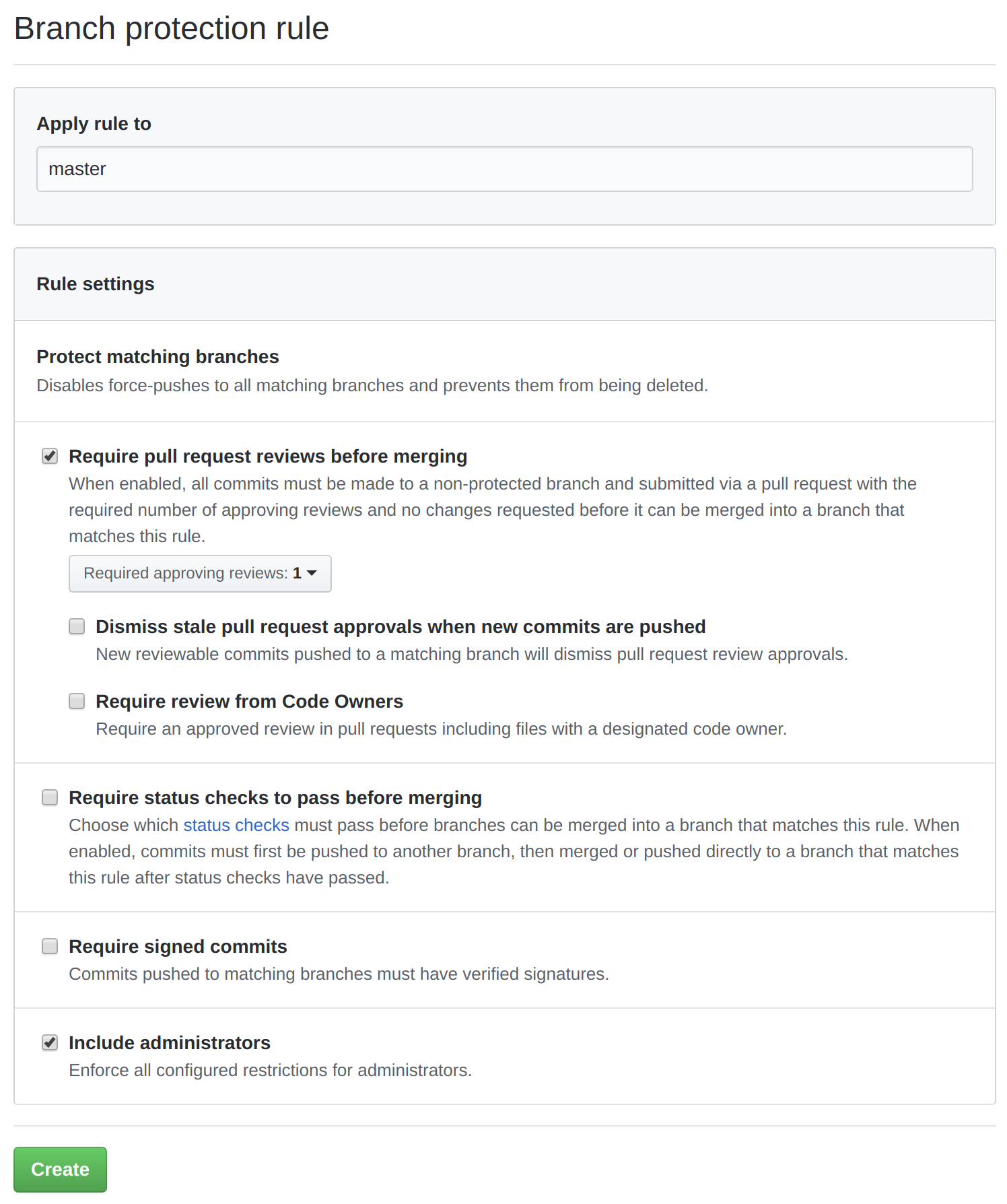Click the Branch protection rule page title
Viewport: 1007px width, 1204px height.
pos(171,28)
